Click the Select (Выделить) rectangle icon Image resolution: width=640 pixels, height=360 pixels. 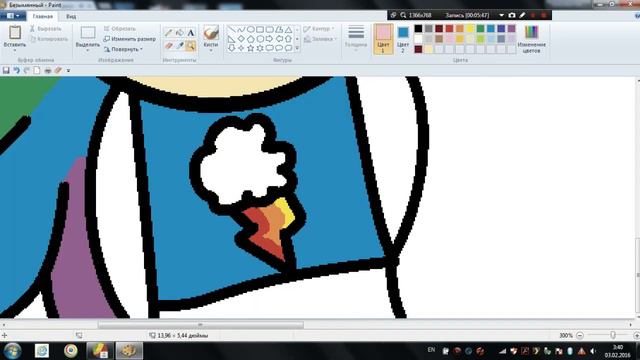[88, 33]
